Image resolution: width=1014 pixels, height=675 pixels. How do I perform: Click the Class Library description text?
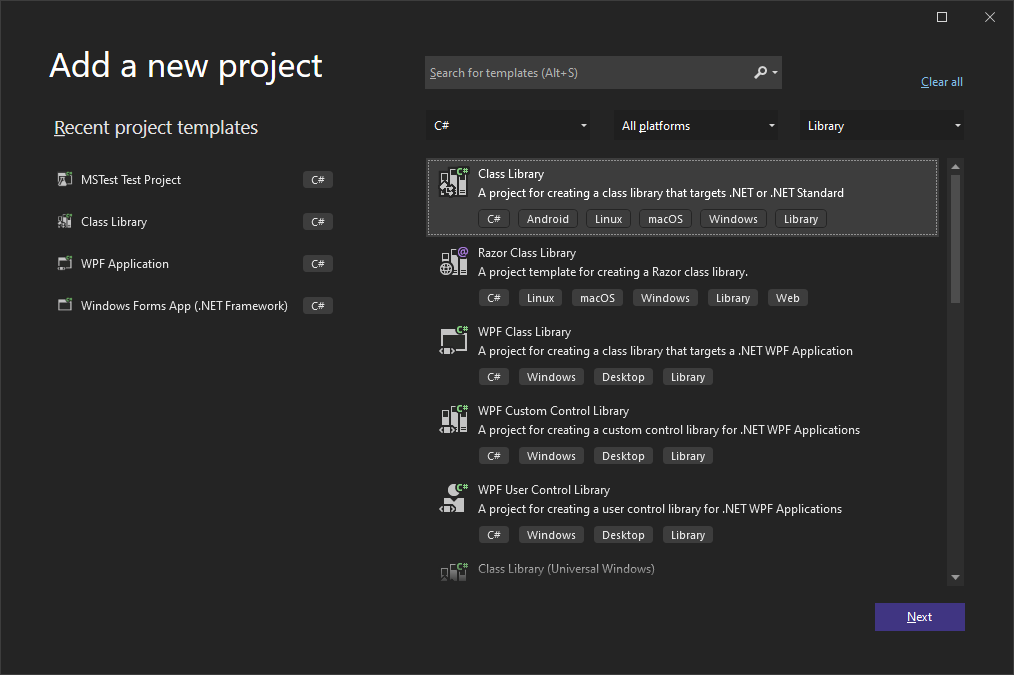(660, 193)
